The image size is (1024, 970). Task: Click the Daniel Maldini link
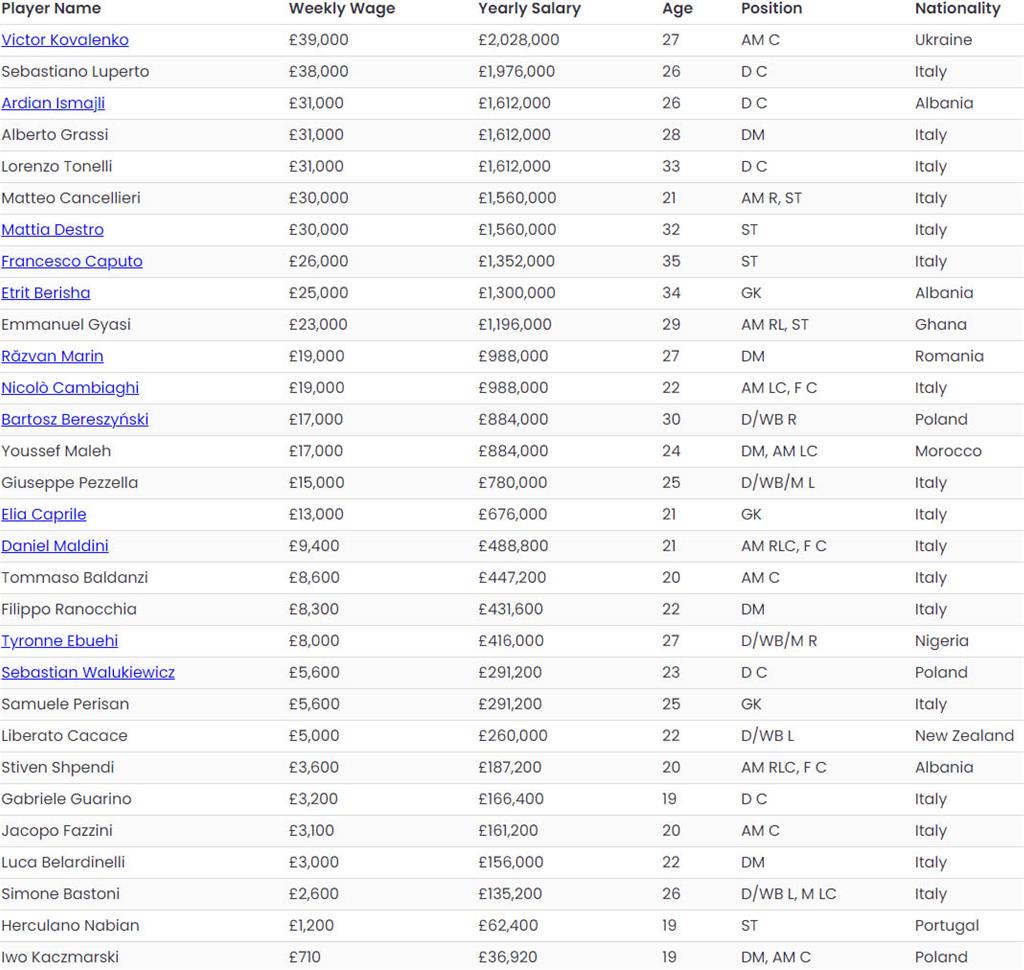(55, 546)
